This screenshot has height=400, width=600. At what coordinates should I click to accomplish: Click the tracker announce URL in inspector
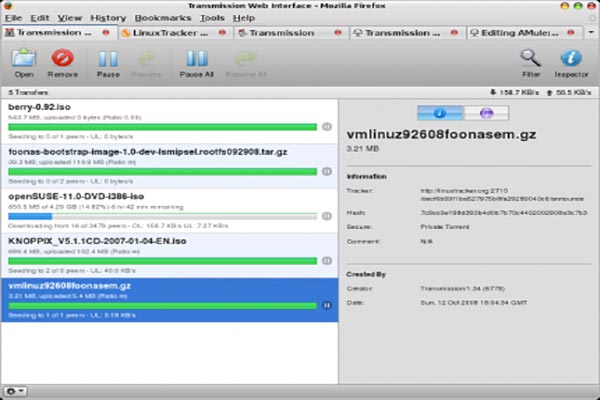[x=502, y=194]
